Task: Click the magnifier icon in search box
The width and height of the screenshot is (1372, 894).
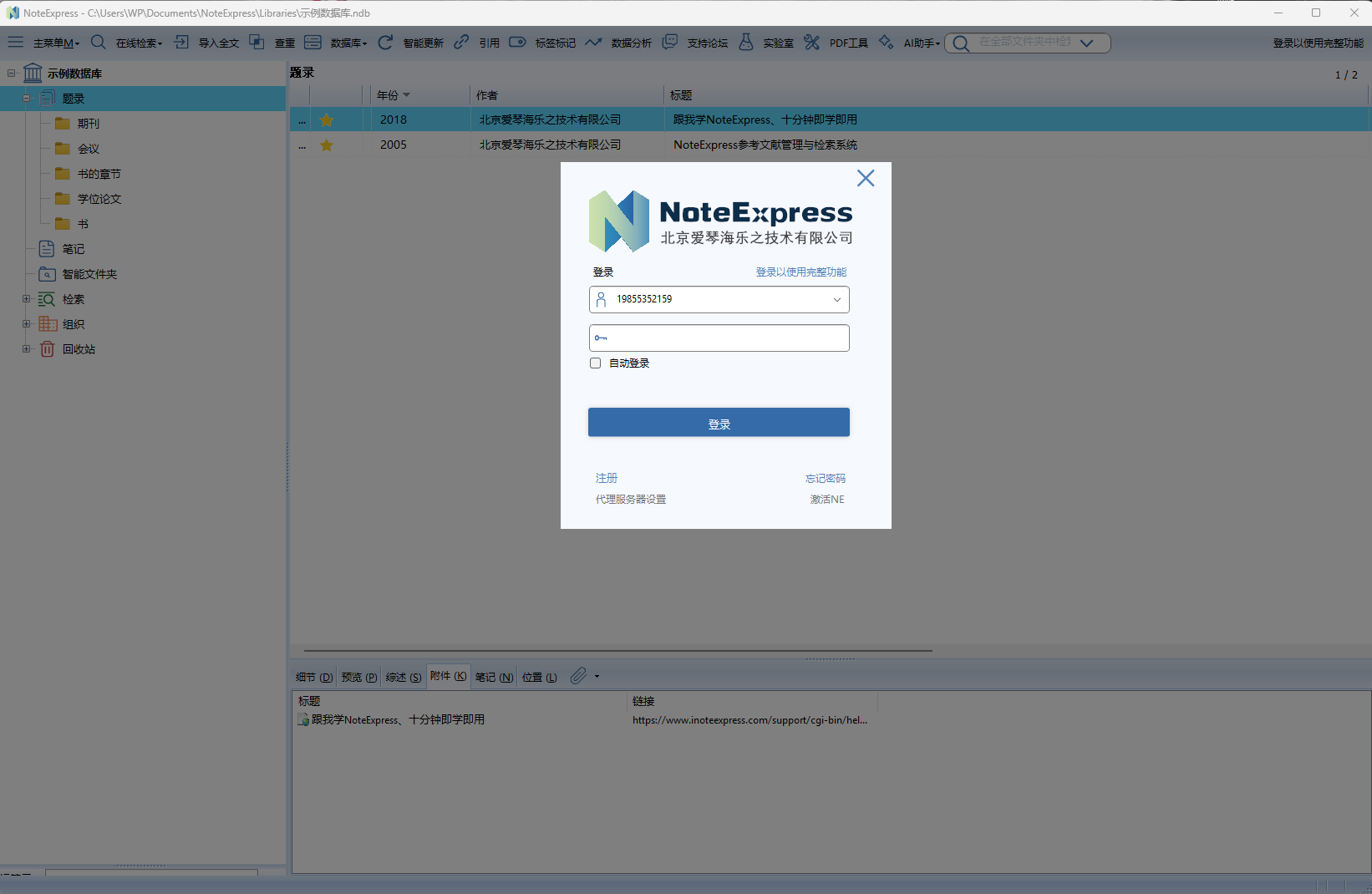Action: [961, 43]
